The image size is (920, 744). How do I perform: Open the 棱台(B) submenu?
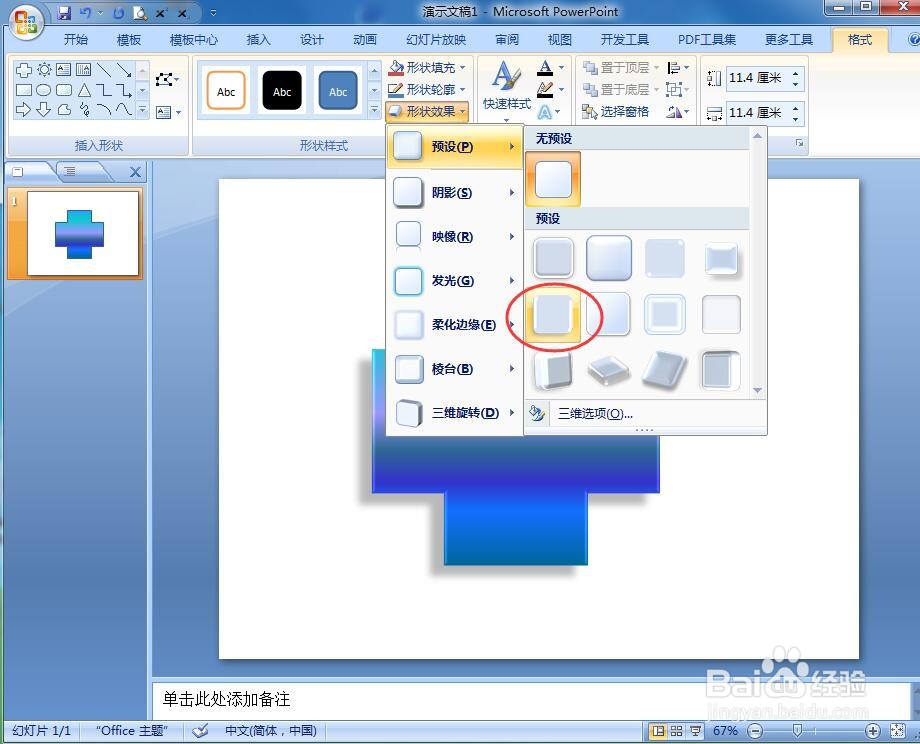pyautogui.click(x=455, y=368)
